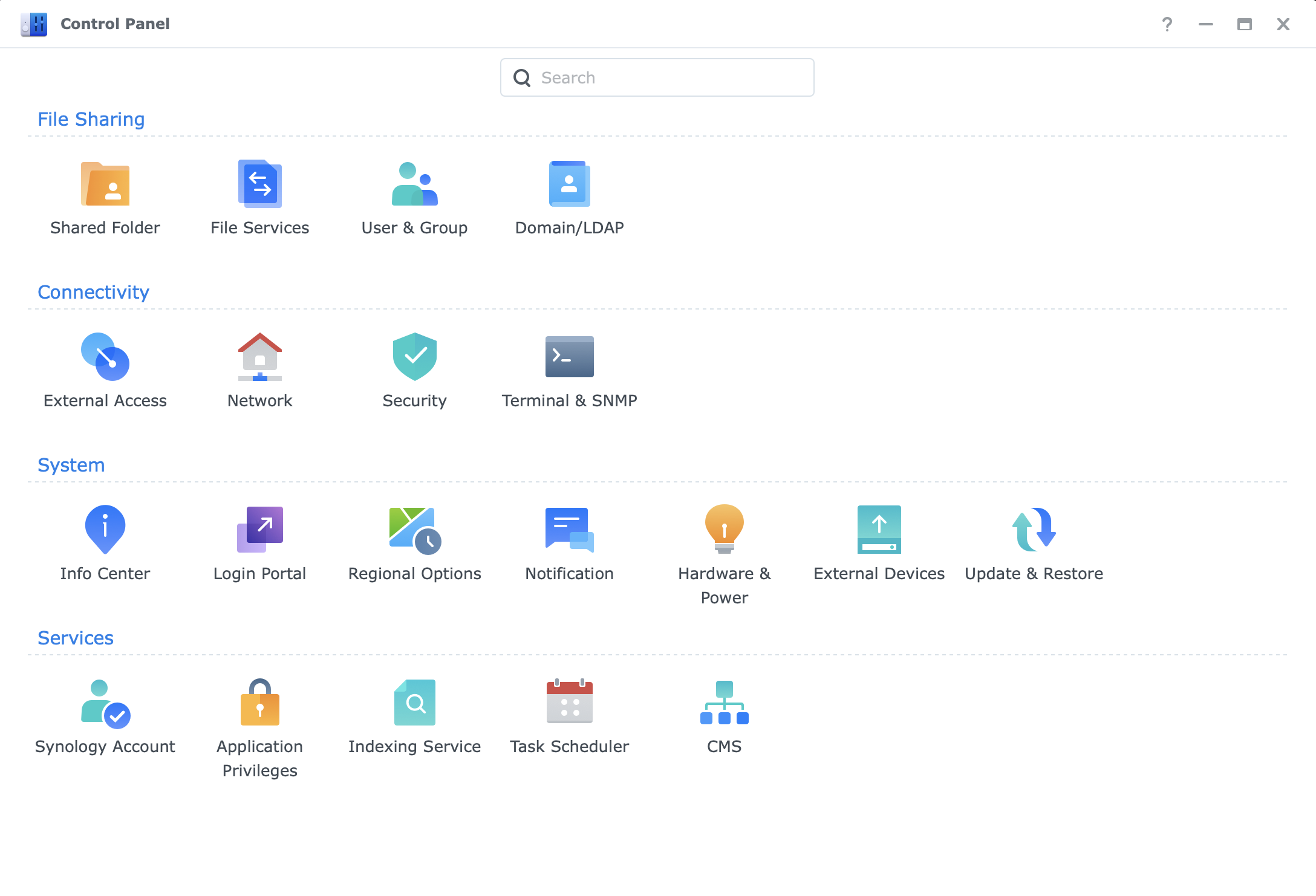The height and width of the screenshot is (896, 1316).
Task: Open the Domain/LDAP icon
Action: coord(570,184)
